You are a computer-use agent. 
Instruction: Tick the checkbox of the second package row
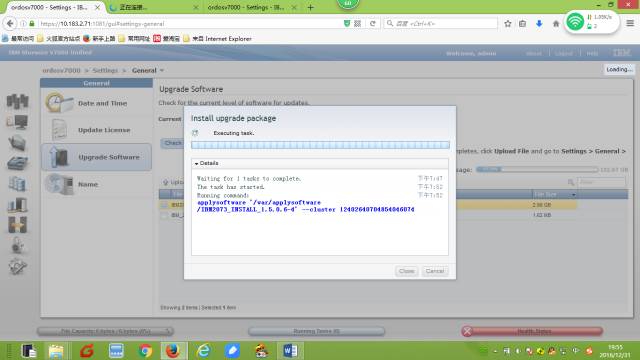click(x=164, y=215)
